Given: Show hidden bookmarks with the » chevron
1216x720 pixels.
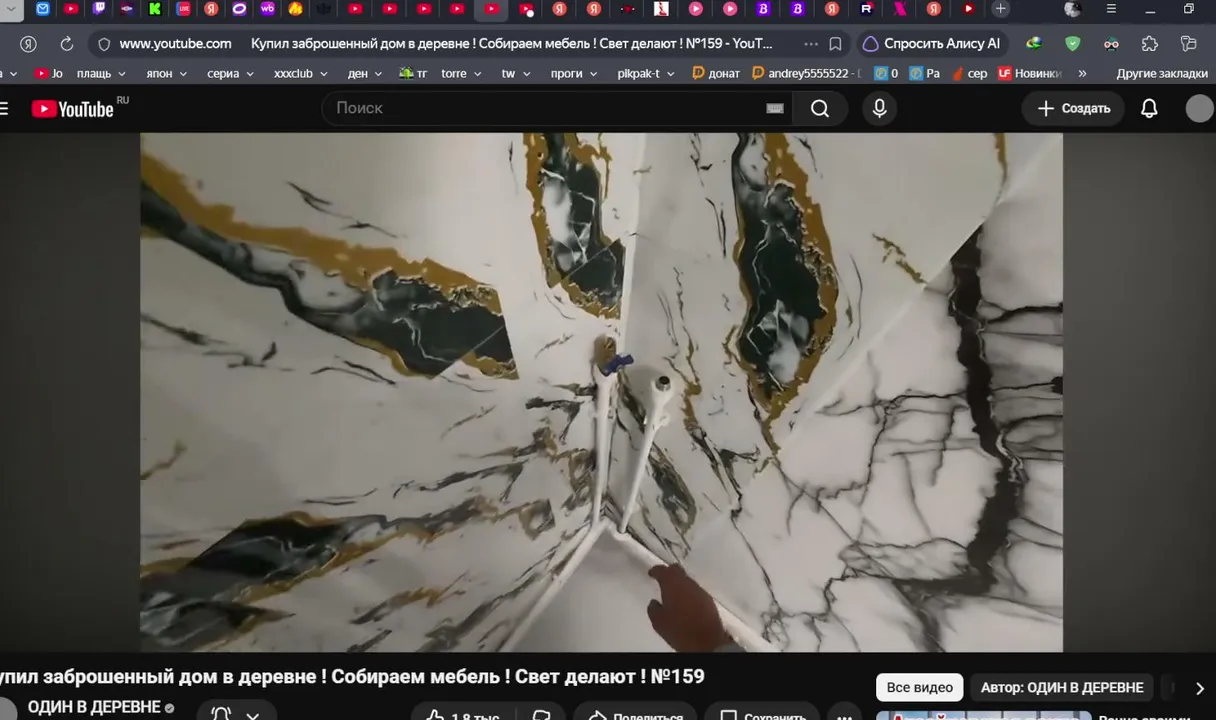Looking at the screenshot, I should coord(1081,74).
